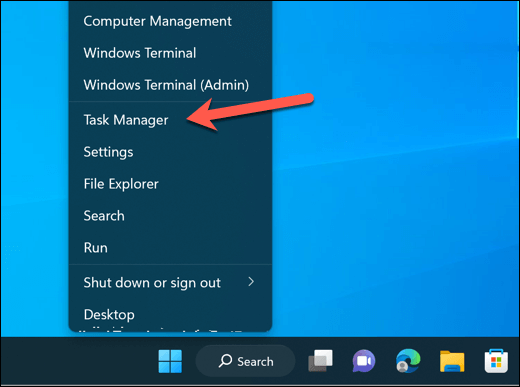Open Microsoft Edge from the taskbar
Screen dimensions: 520x387
click(x=408, y=361)
